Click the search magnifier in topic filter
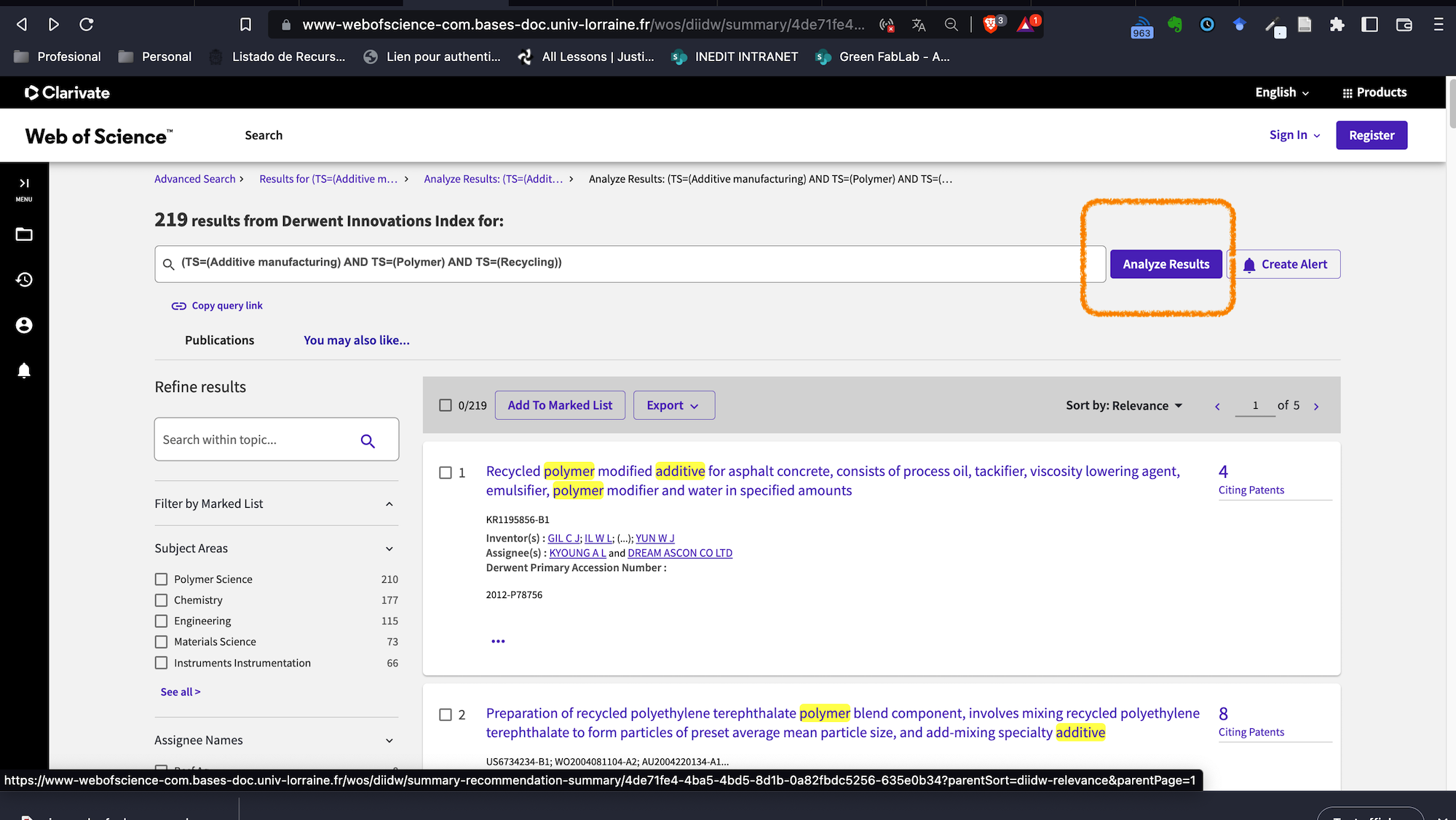The height and width of the screenshot is (820, 1456). [x=368, y=440]
